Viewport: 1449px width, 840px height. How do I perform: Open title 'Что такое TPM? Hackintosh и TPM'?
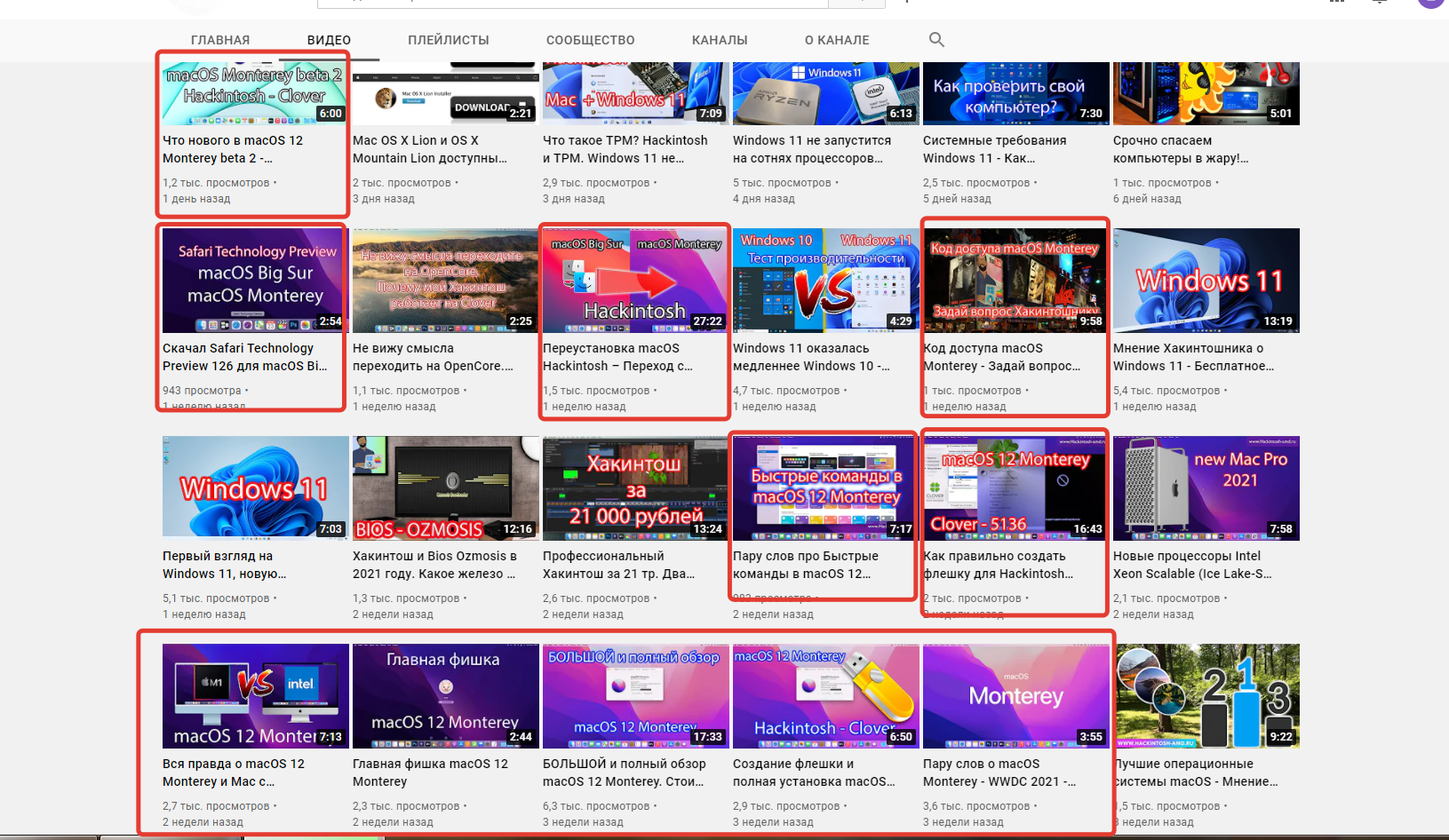625,149
